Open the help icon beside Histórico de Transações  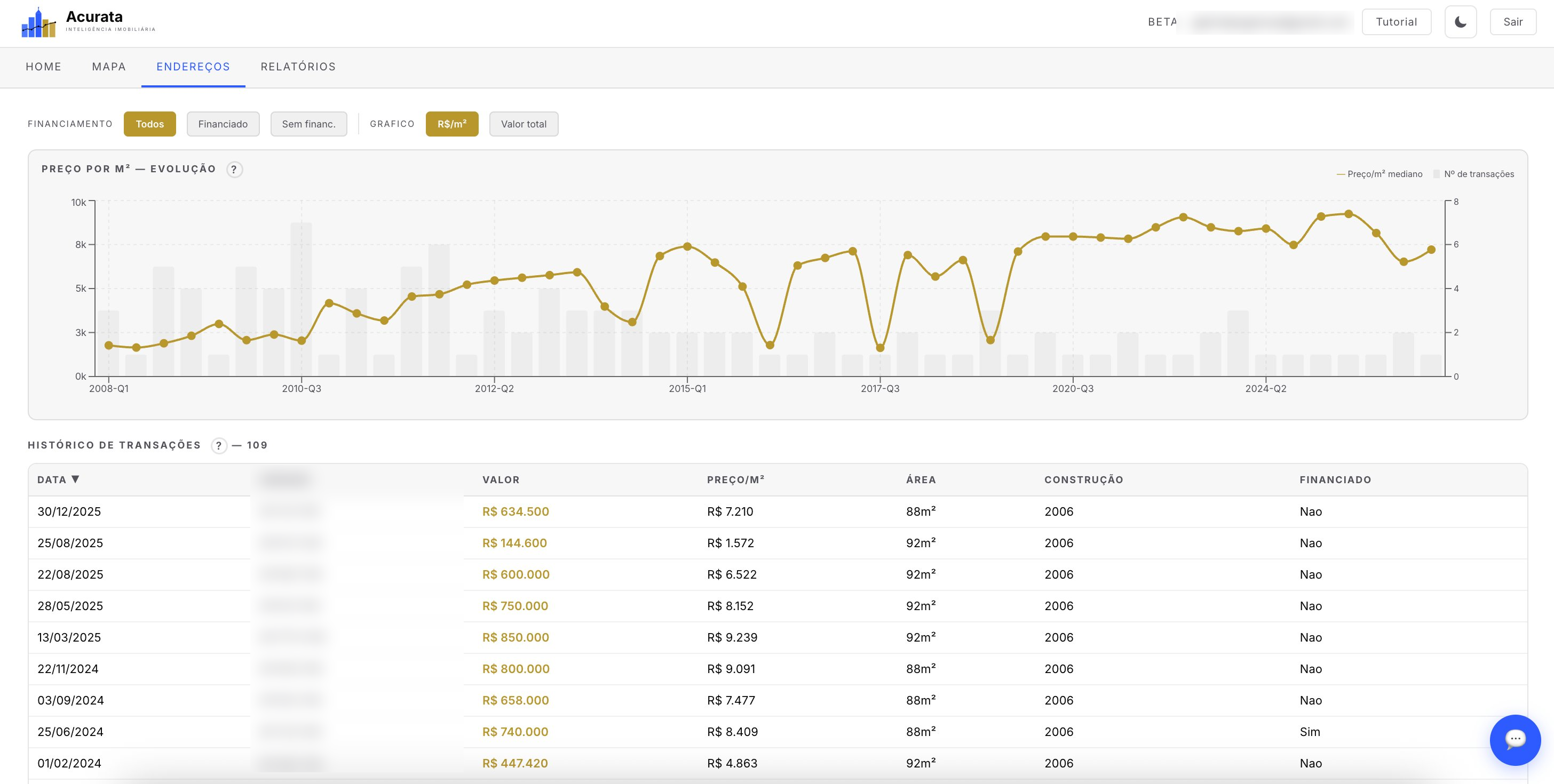(x=219, y=446)
